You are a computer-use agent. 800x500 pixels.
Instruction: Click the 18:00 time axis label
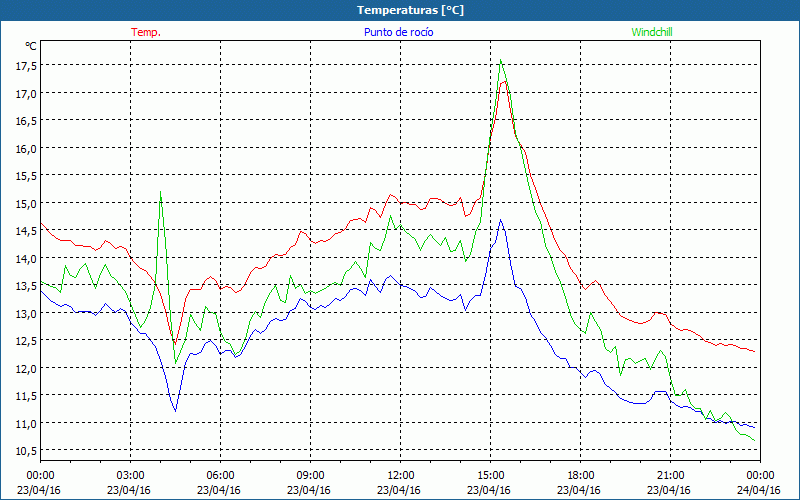[581, 475]
